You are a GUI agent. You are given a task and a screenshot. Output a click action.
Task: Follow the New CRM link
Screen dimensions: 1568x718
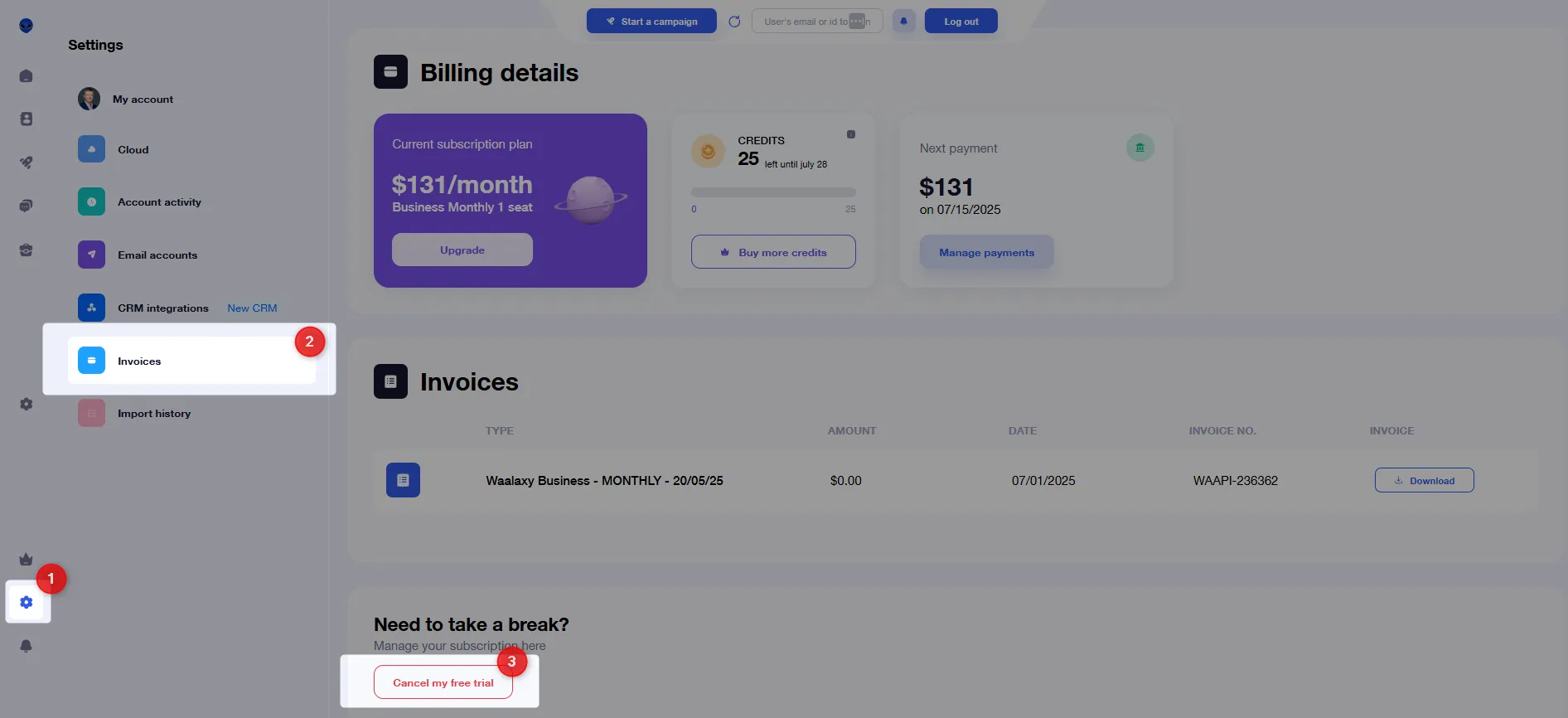(x=252, y=308)
